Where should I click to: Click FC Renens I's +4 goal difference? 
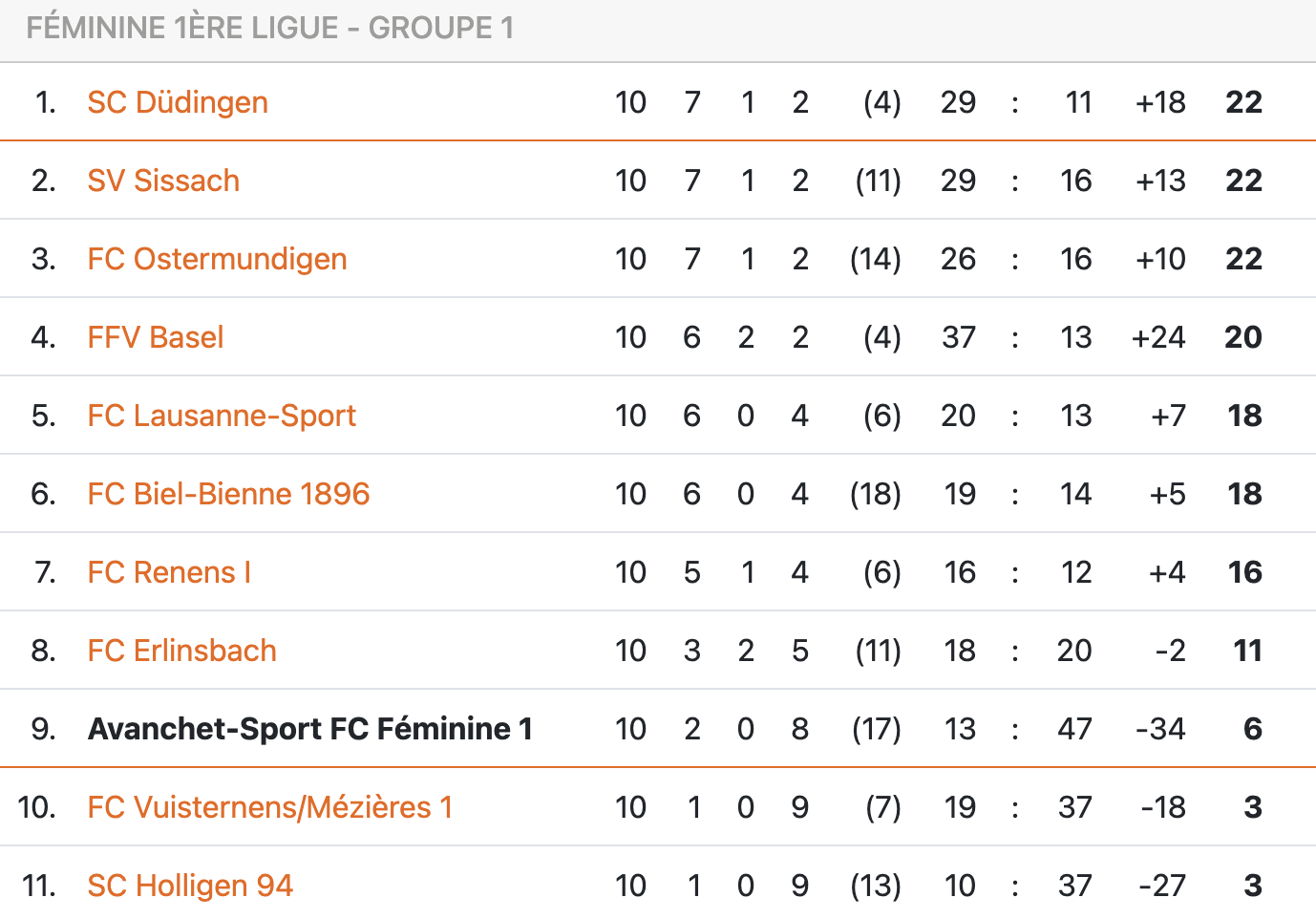point(1167,572)
